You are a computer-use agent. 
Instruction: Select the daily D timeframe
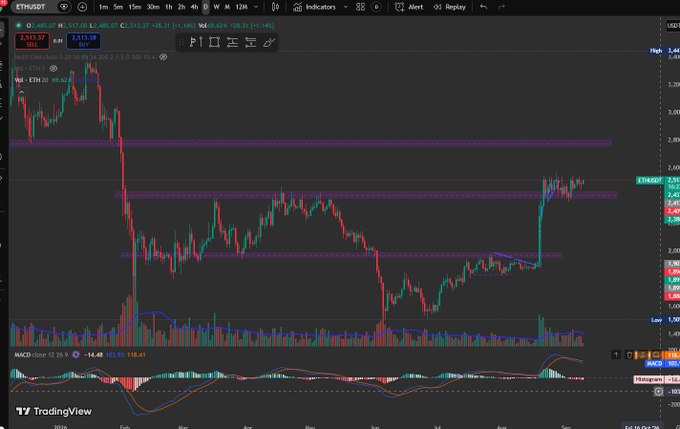pyautogui.click(x=206, y=7)
